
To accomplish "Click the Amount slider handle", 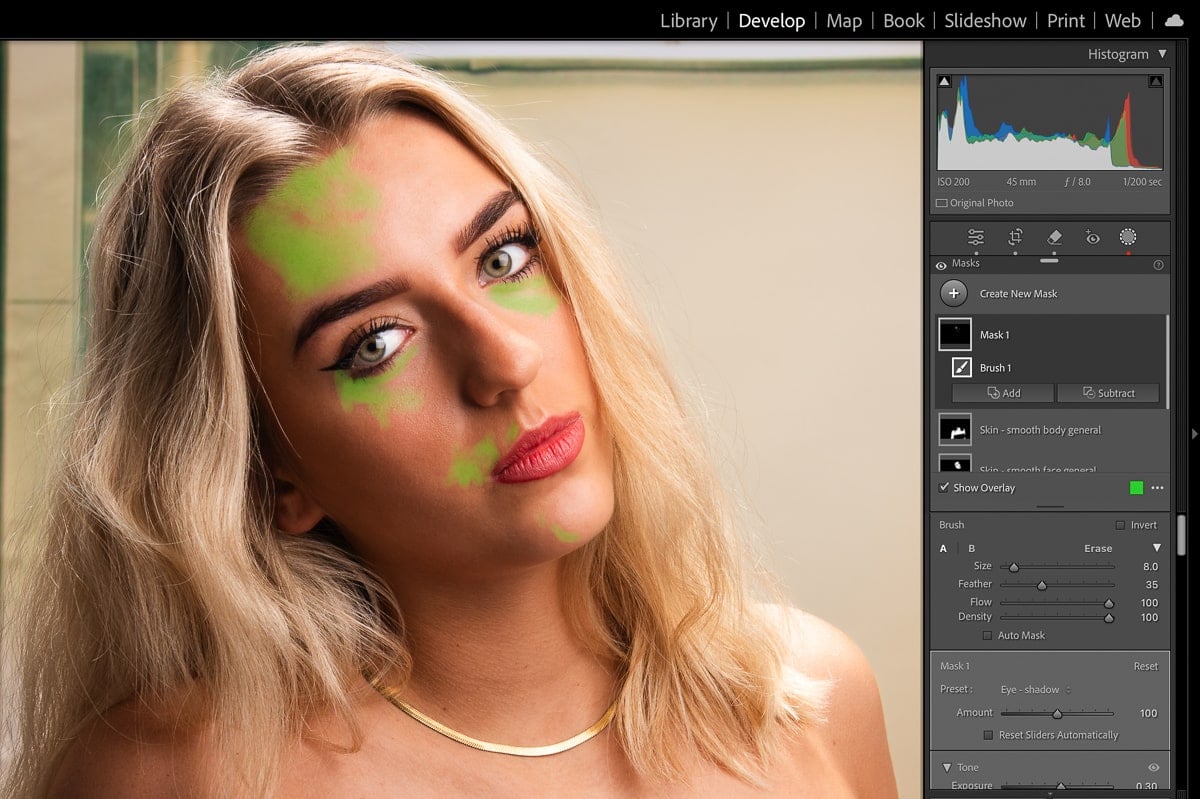I will 1057,714.
